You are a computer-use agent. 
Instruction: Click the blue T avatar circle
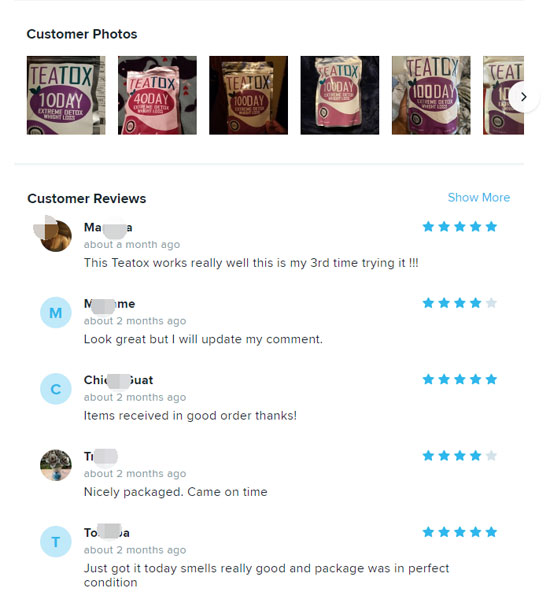click(x=56, y=541)
